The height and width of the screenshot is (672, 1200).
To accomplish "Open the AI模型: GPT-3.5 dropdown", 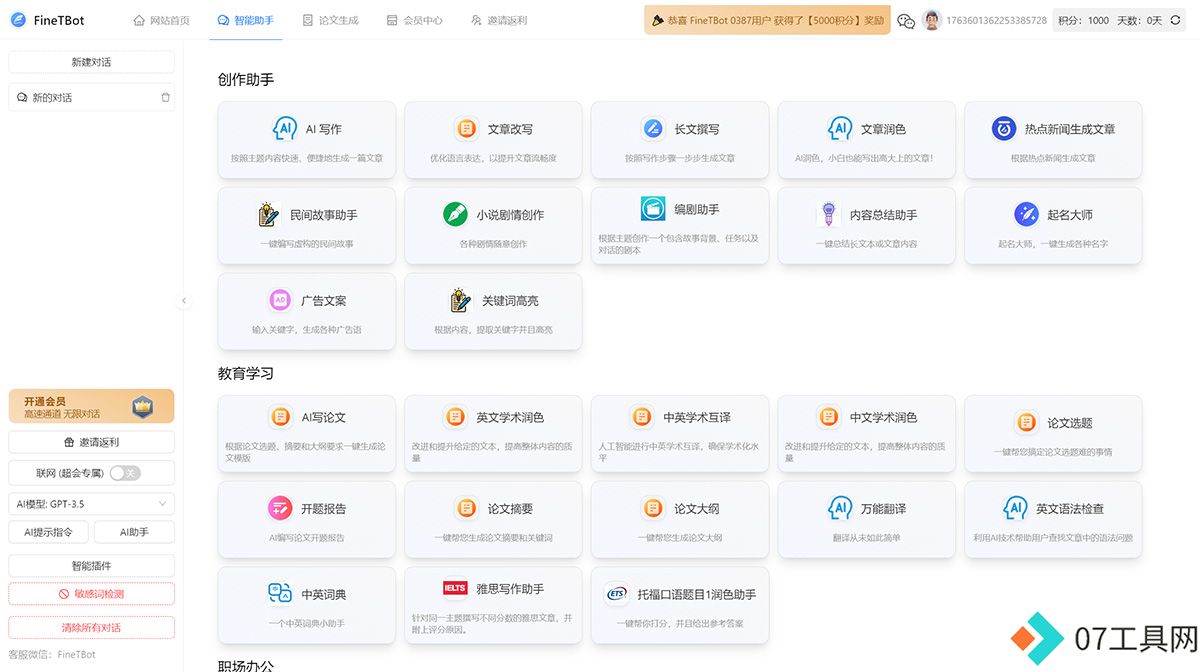I will coord(91,503).
